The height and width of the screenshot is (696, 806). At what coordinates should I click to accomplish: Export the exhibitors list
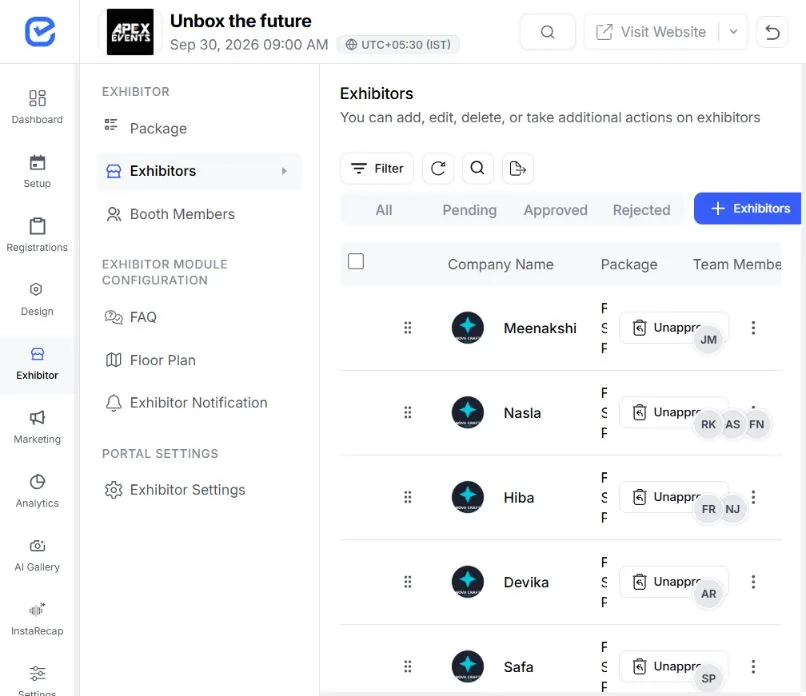click(518, 169)
